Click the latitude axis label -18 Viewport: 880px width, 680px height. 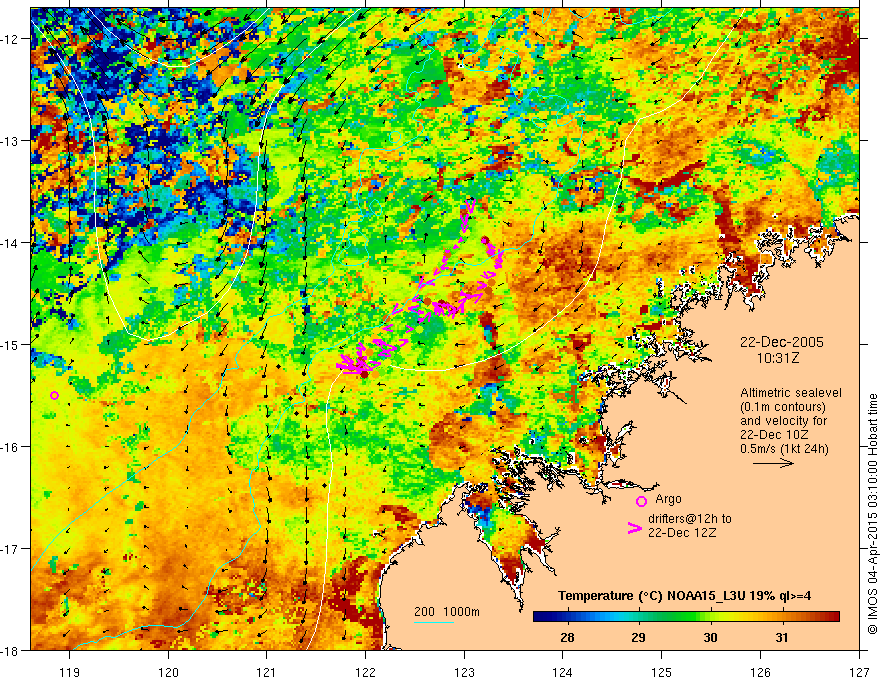click(11, 650)
